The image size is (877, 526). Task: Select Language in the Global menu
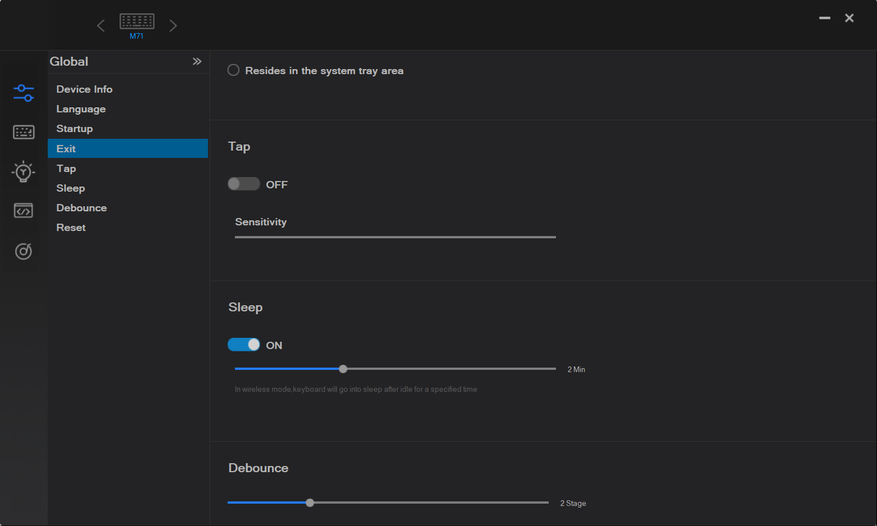[80, 109]
